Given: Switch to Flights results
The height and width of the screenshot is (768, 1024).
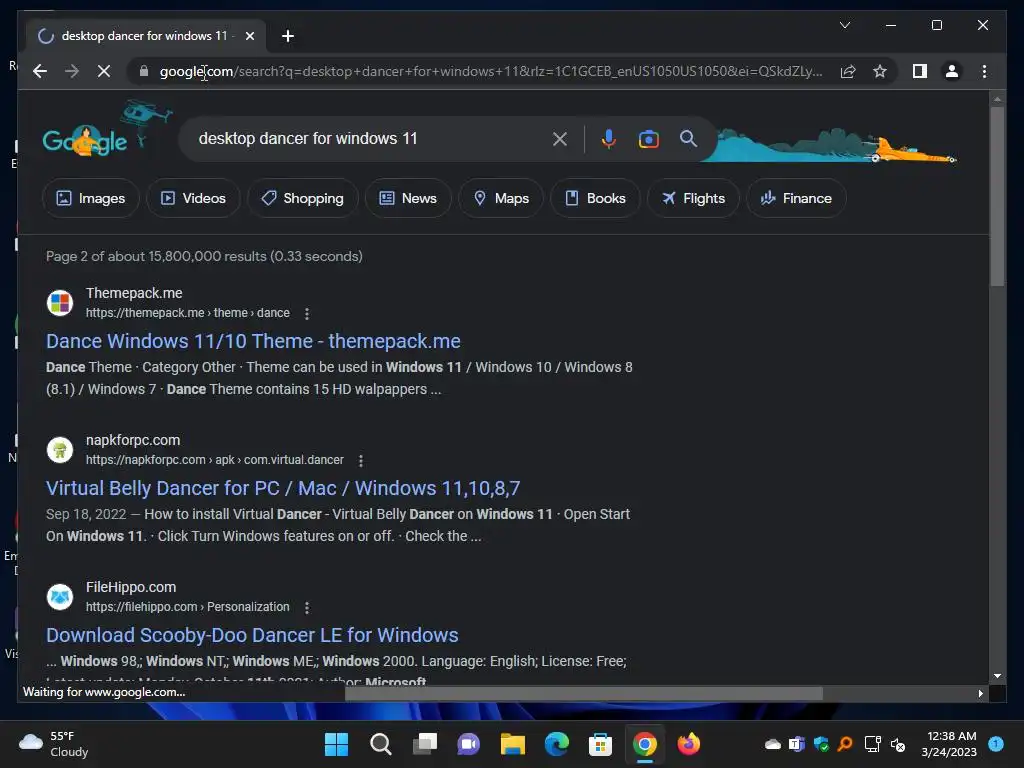Looking at the screenshot, I should click(693, 198).
